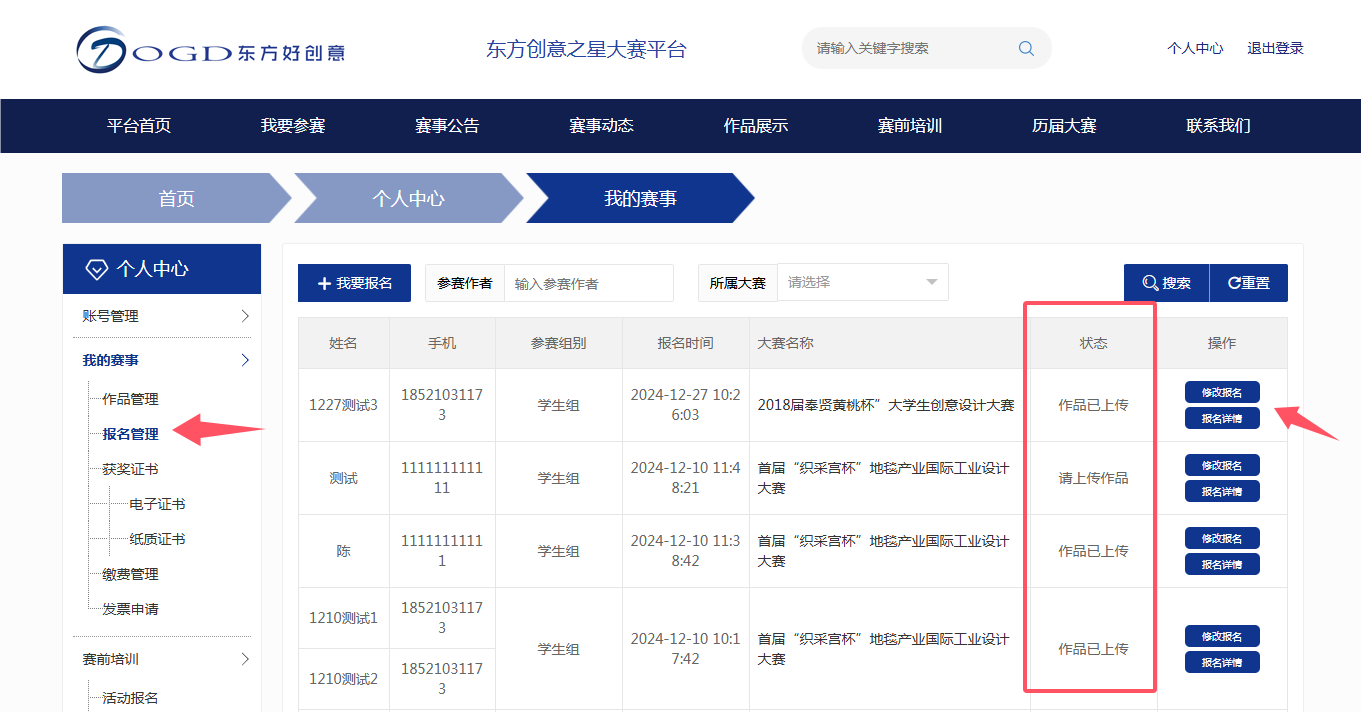Image resolution: width=1361 pixels, height=712 pixels.
Task: Click 退出登录 at the top right
Action: 1275,47
